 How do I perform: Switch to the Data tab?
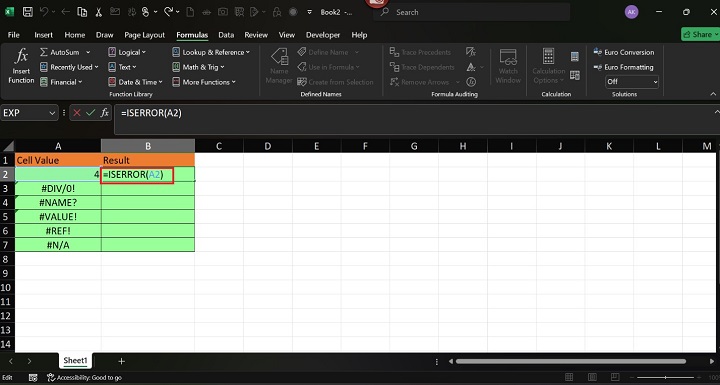point(226,35)
